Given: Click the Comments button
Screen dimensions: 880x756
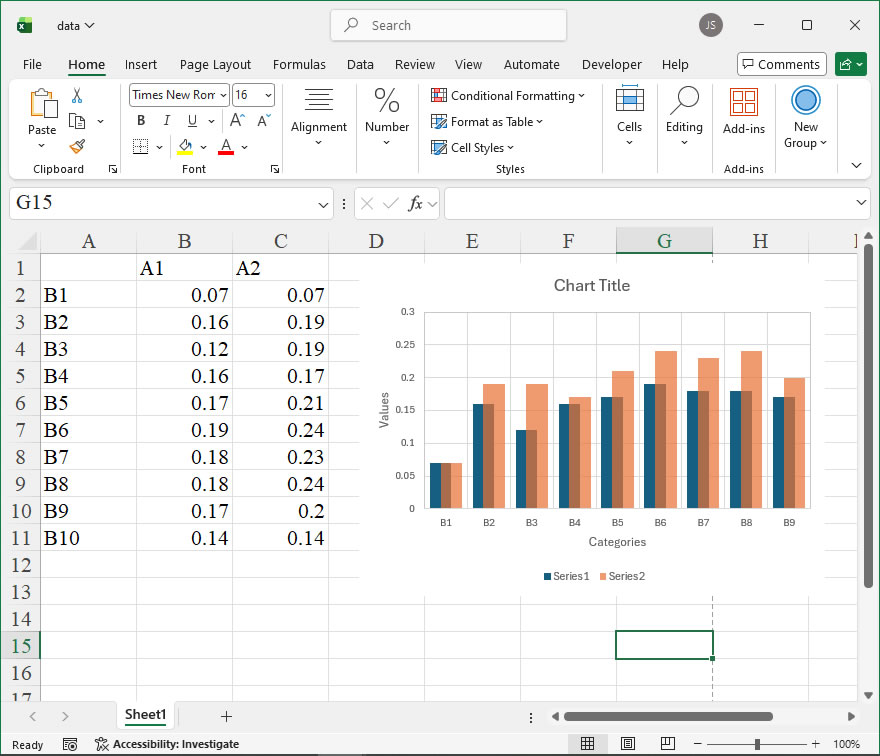Looking at the screenshot, I should [781, 65].
